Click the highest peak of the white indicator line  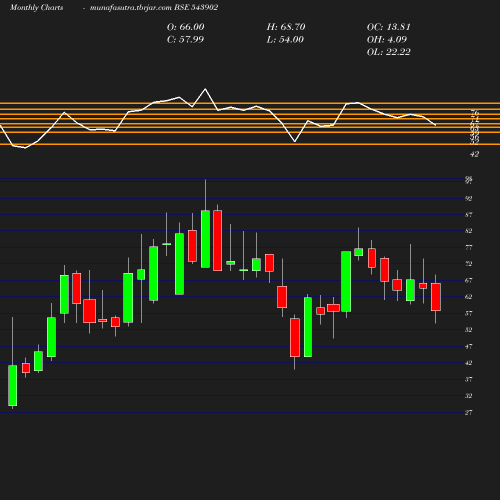205,89
